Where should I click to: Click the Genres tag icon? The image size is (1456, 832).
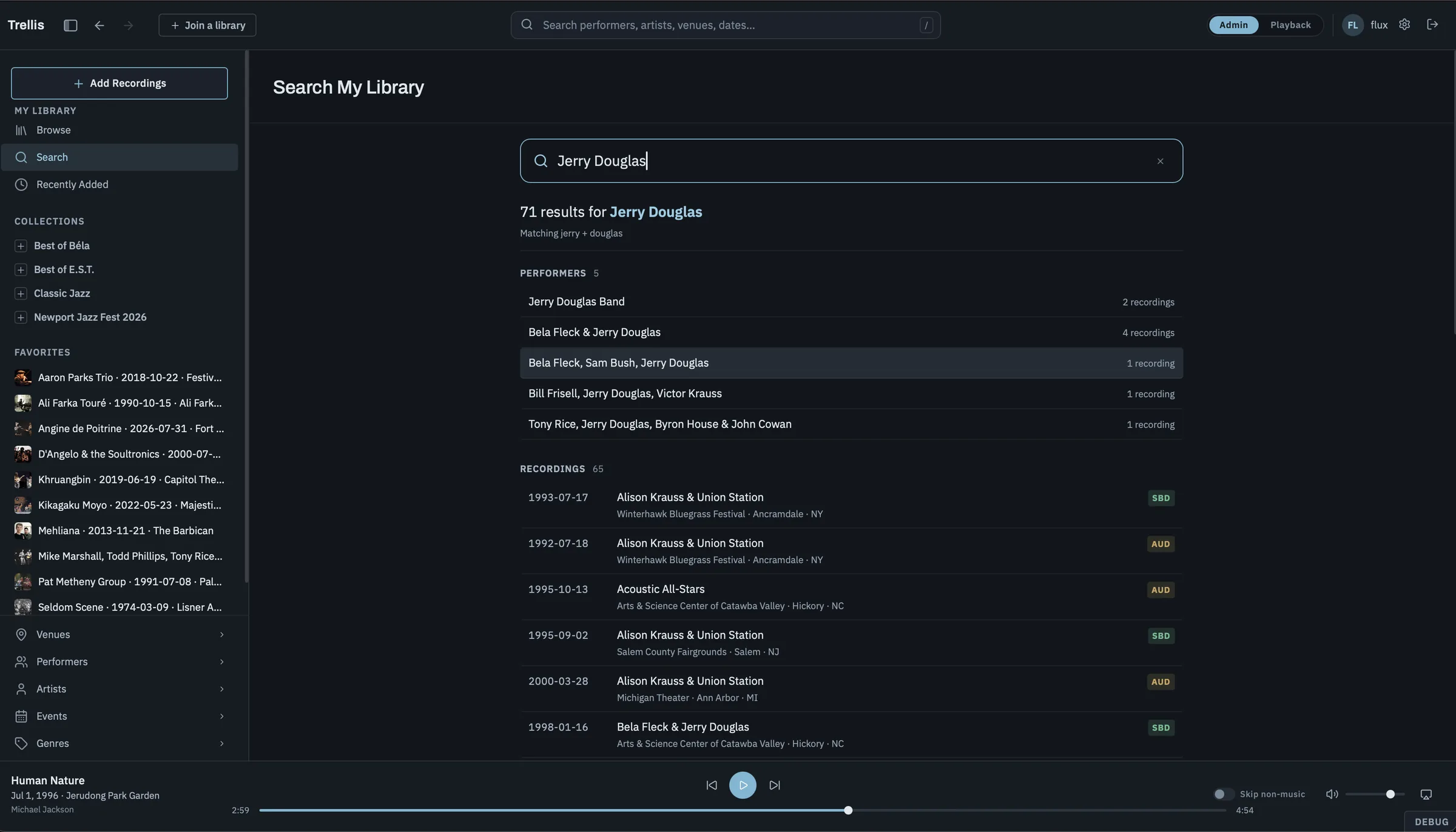[x=21, y=744]
